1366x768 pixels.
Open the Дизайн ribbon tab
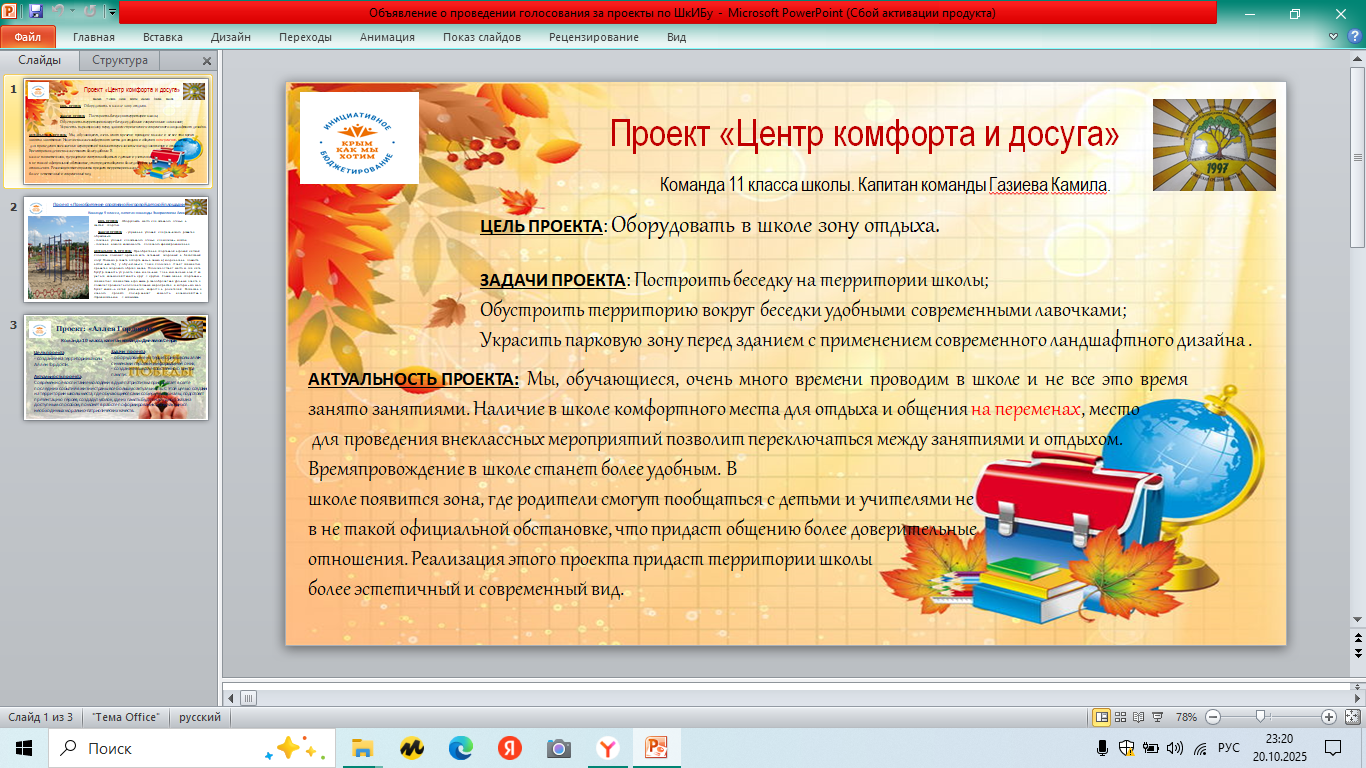pyautogui.click(x=230, y=37)
